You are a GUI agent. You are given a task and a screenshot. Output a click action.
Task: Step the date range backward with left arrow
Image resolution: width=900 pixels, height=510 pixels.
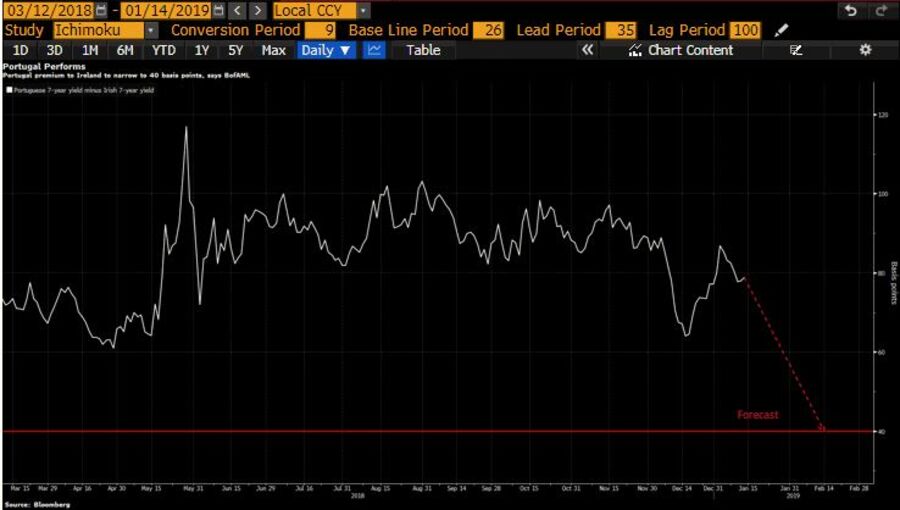pos(237,10)
